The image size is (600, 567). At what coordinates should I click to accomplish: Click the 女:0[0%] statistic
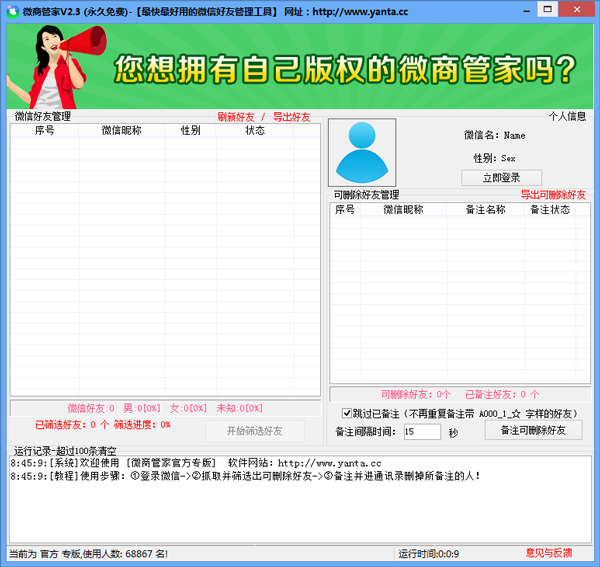pyautogui.click(x=188, y=408)
